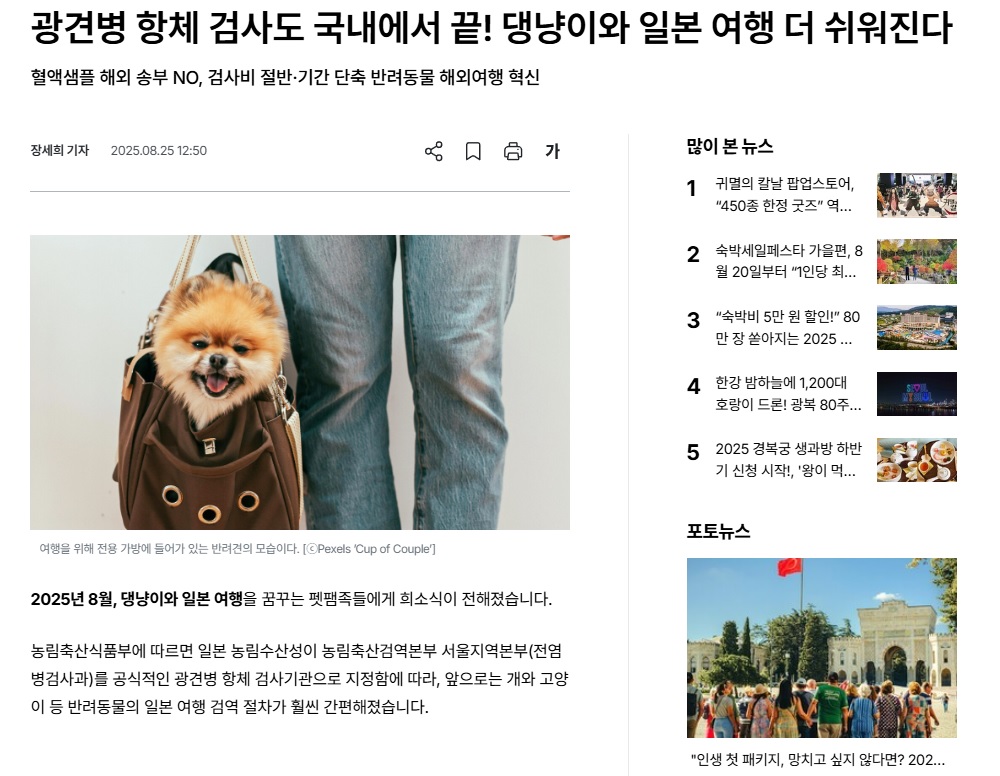Click reporter name 장세희 기자
The image size is (1000, 776).
pos(60,150)
